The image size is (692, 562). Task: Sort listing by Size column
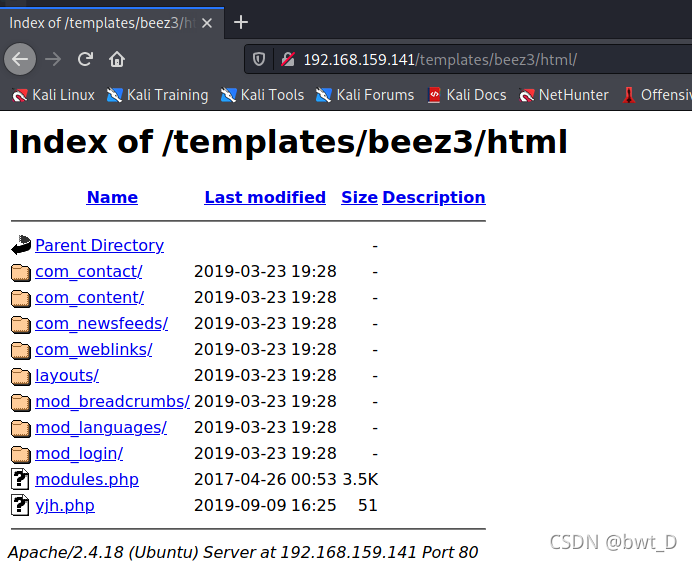[359, 197]
